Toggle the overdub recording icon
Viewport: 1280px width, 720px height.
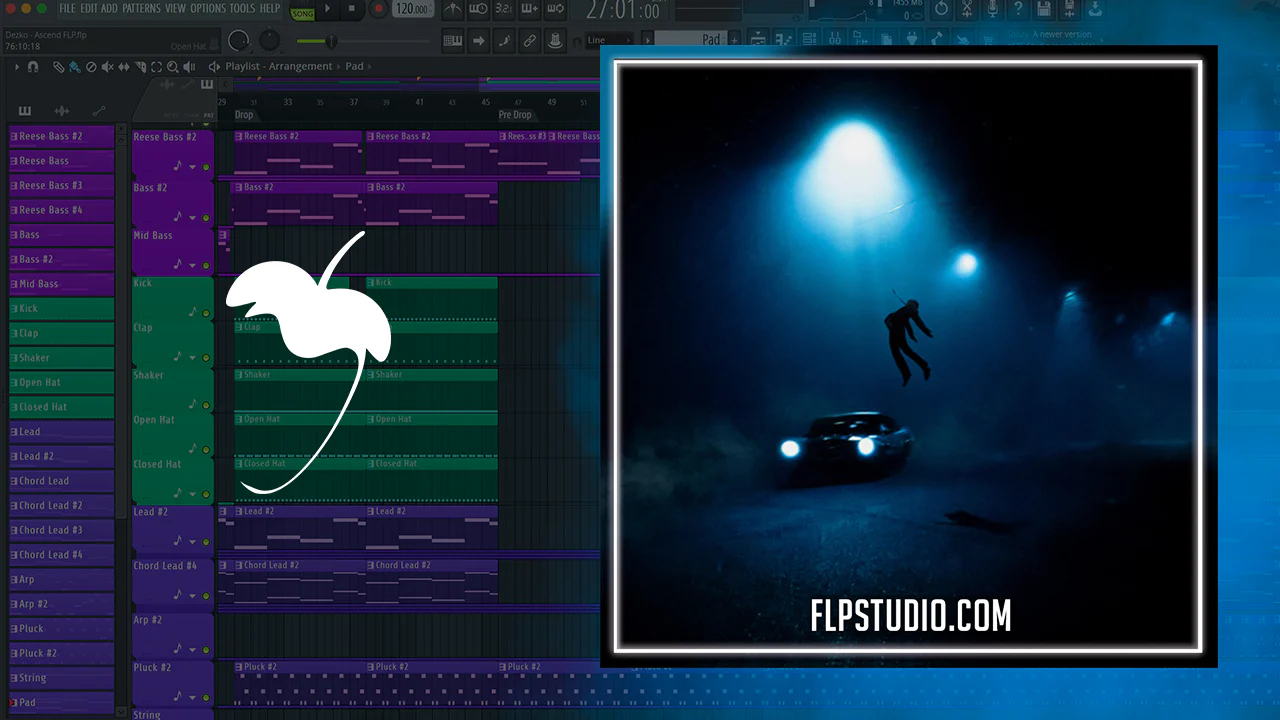pyautogui.click(x=531, y=10)
